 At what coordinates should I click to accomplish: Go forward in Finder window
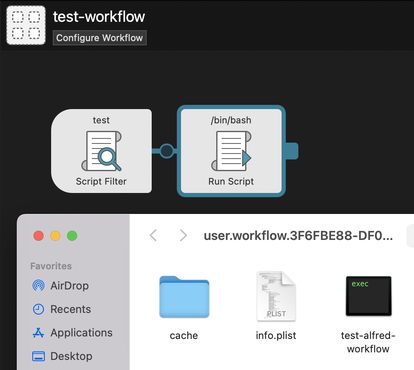coord(183,235)
